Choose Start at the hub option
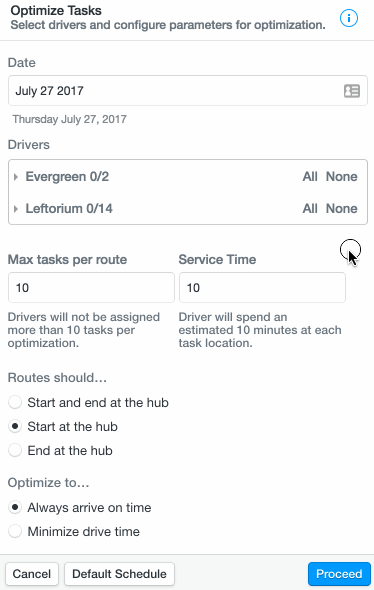 15,426
